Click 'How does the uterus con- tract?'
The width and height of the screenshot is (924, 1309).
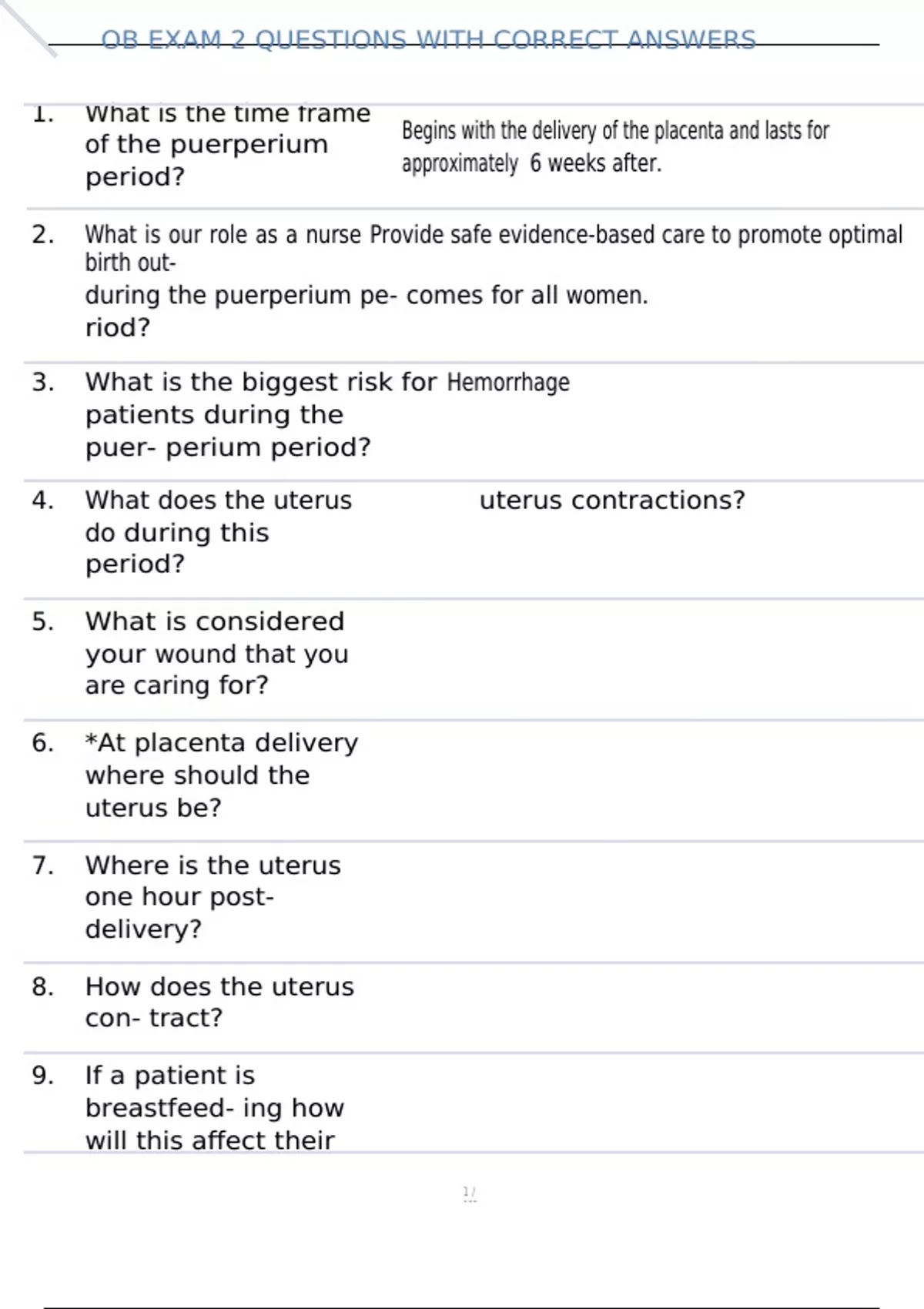(219, 1002)
